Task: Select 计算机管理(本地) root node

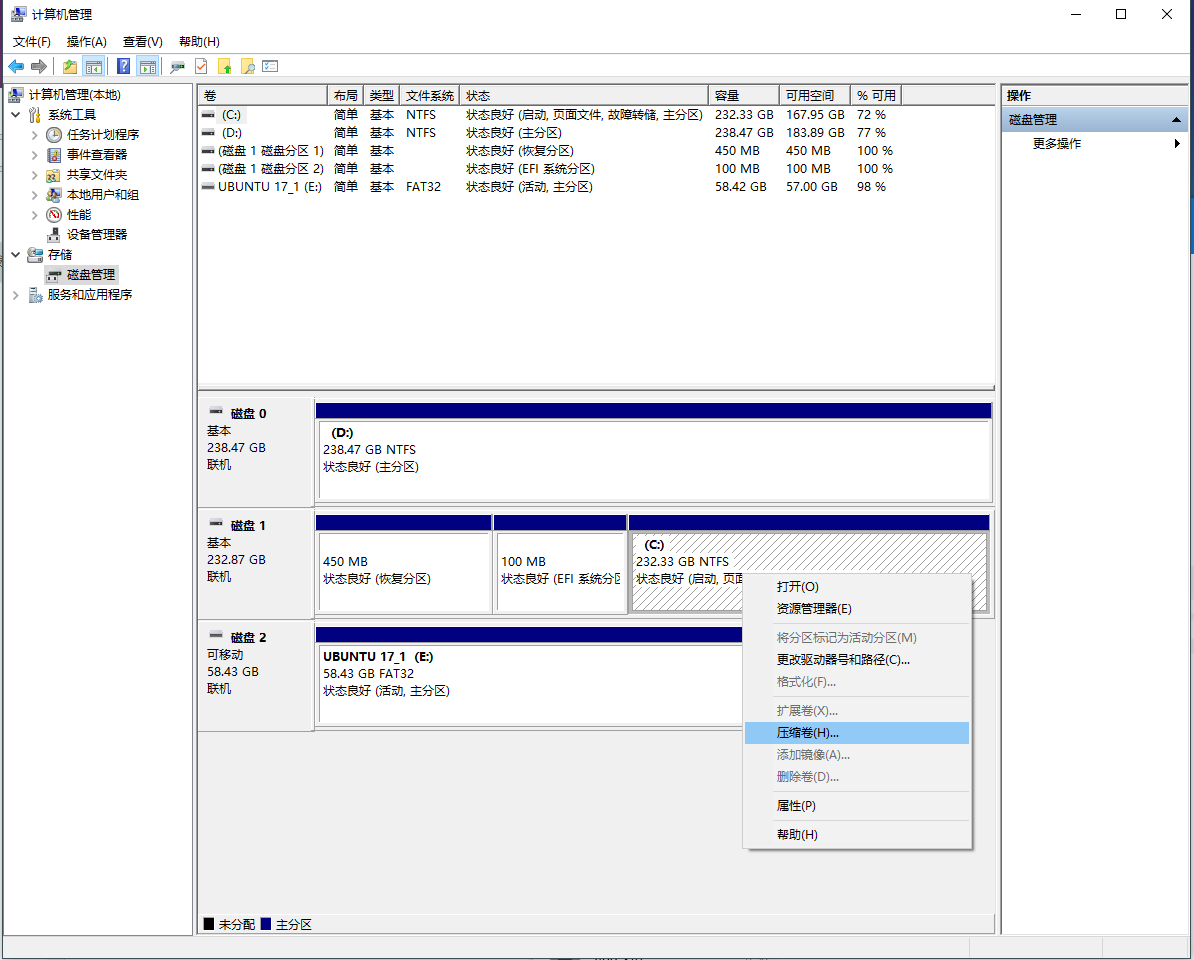Action: [x=75, y=94]
